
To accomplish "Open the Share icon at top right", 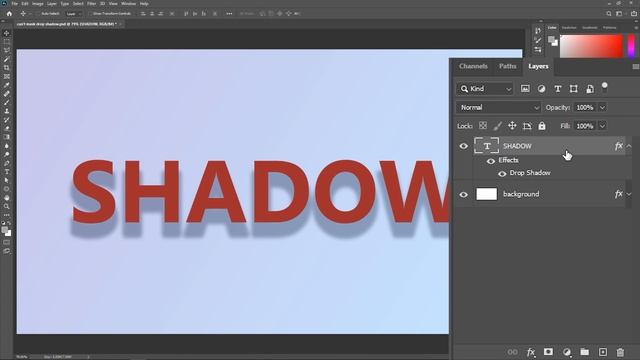I will 634,13.
